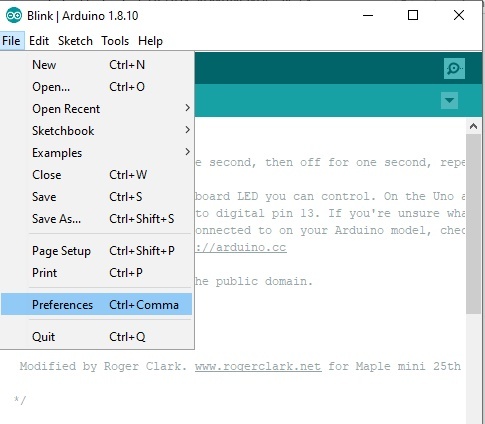Follow the www.rogerclark.net link
Image resolution: width=485 pixels, height=424 pixels.
tap(258, 366)
